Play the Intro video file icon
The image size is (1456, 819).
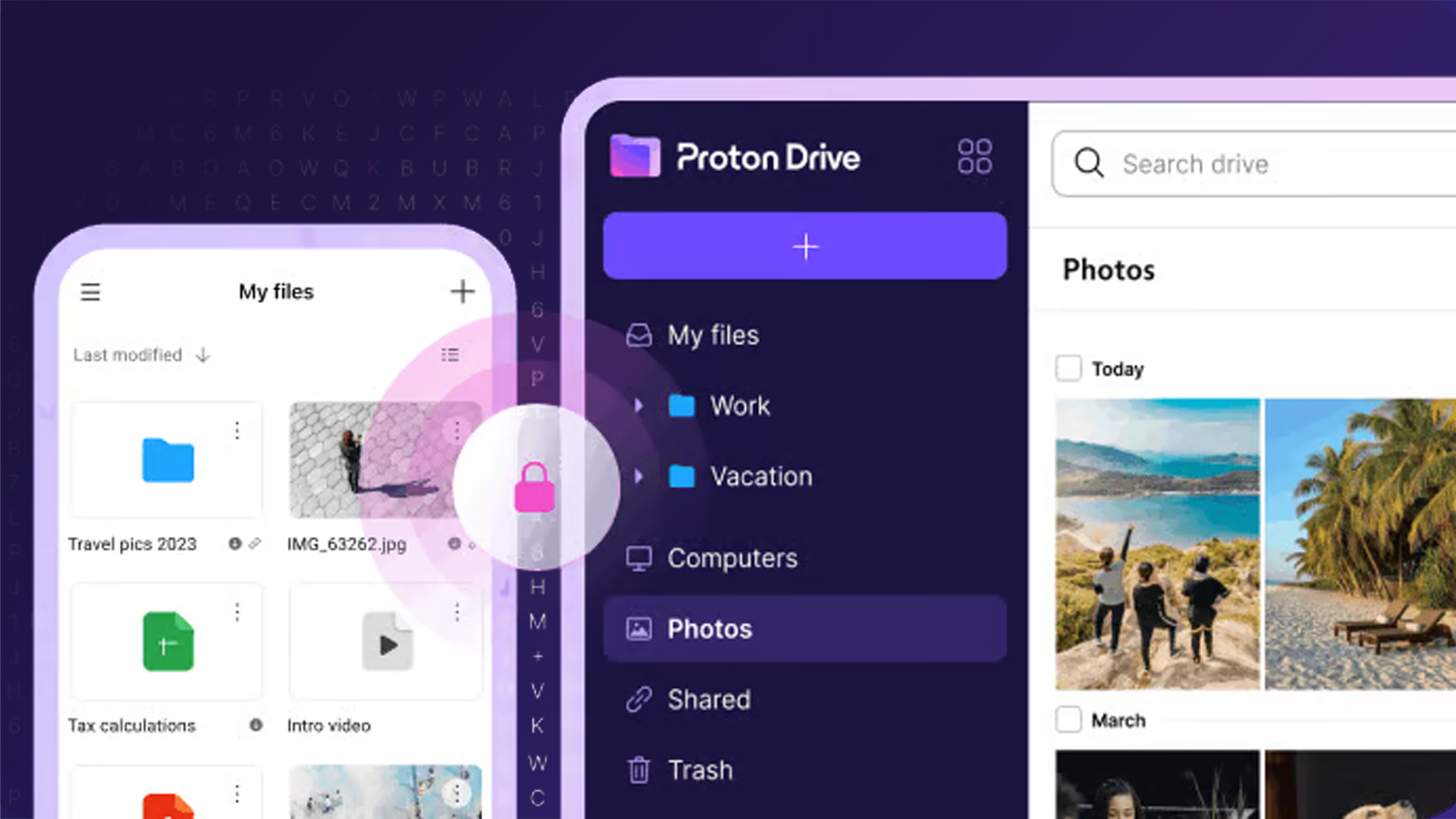point(388,642)
